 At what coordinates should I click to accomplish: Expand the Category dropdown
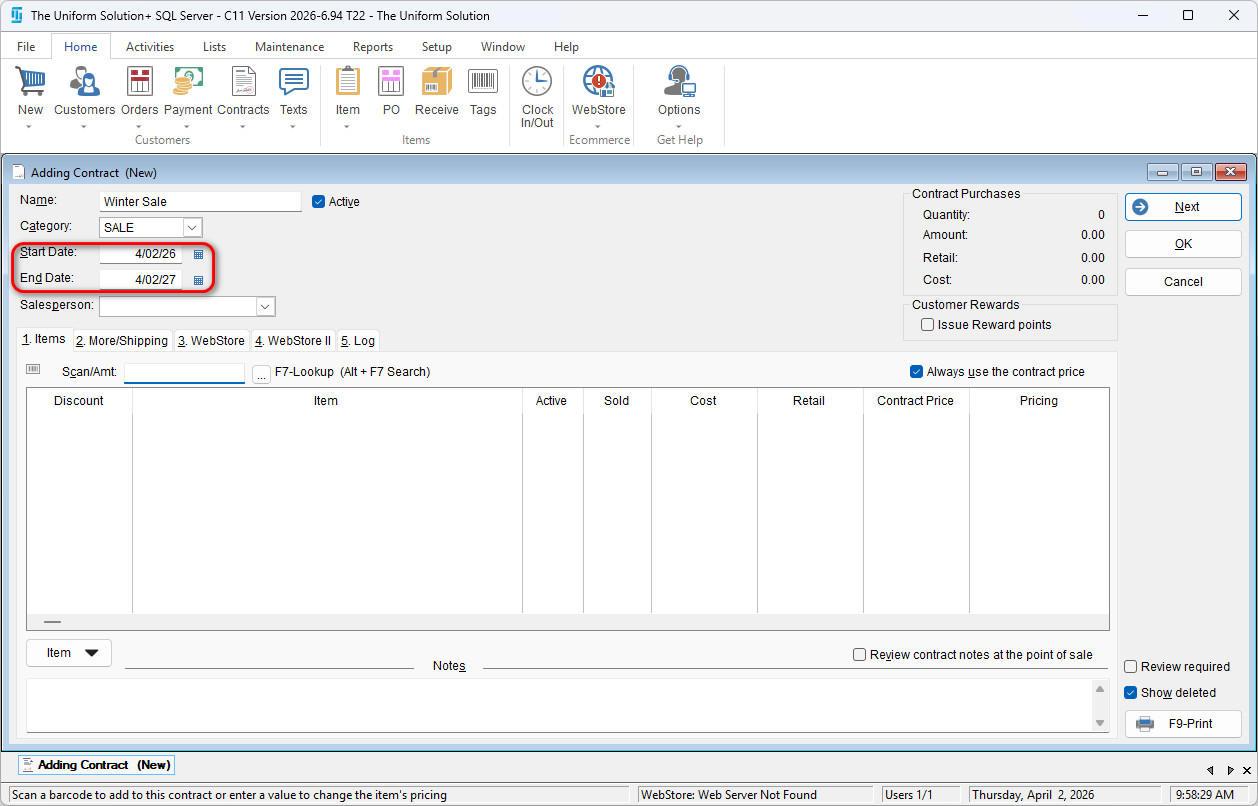(x=192, y=228)
